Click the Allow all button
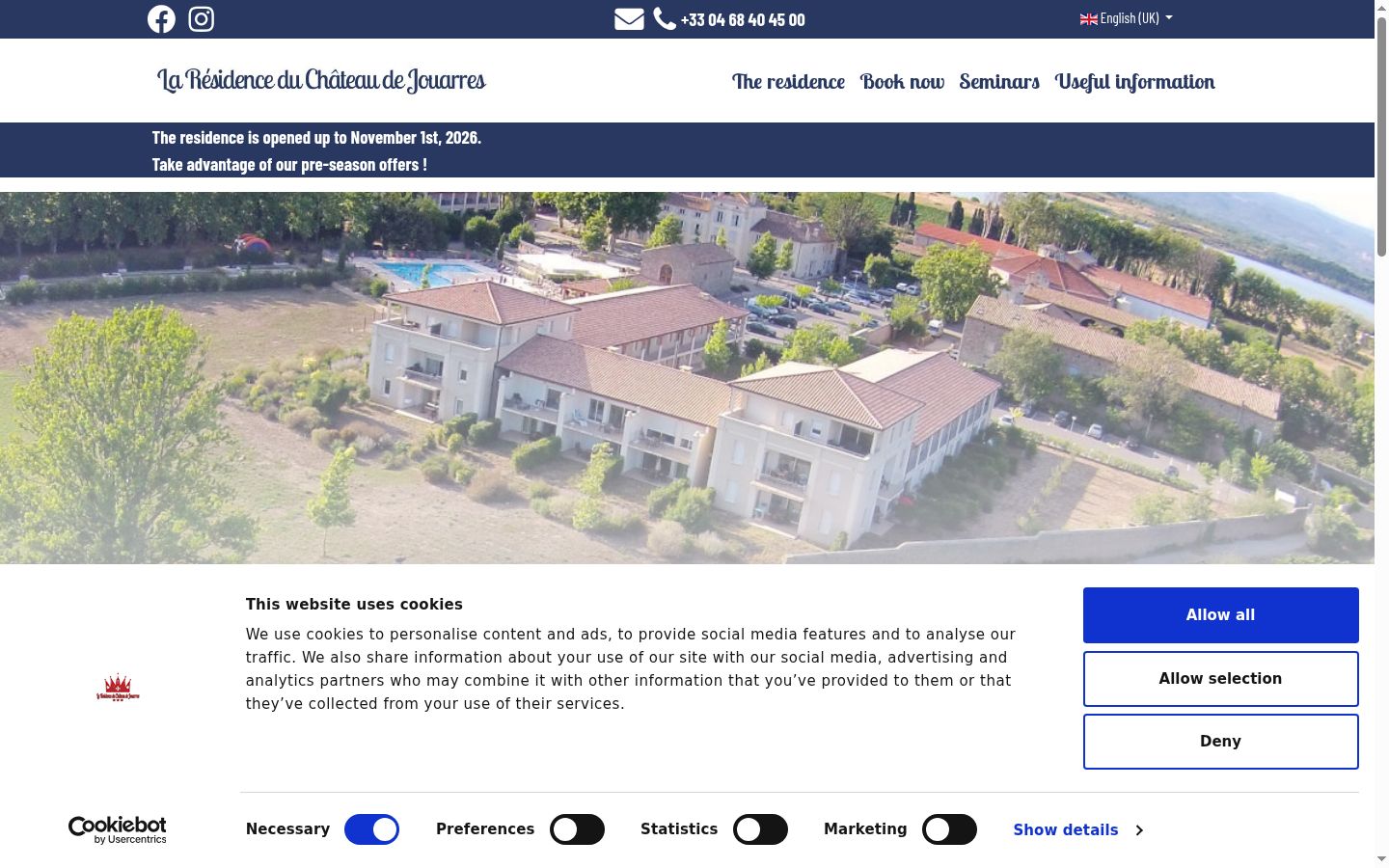 [x=1220, y=615]
